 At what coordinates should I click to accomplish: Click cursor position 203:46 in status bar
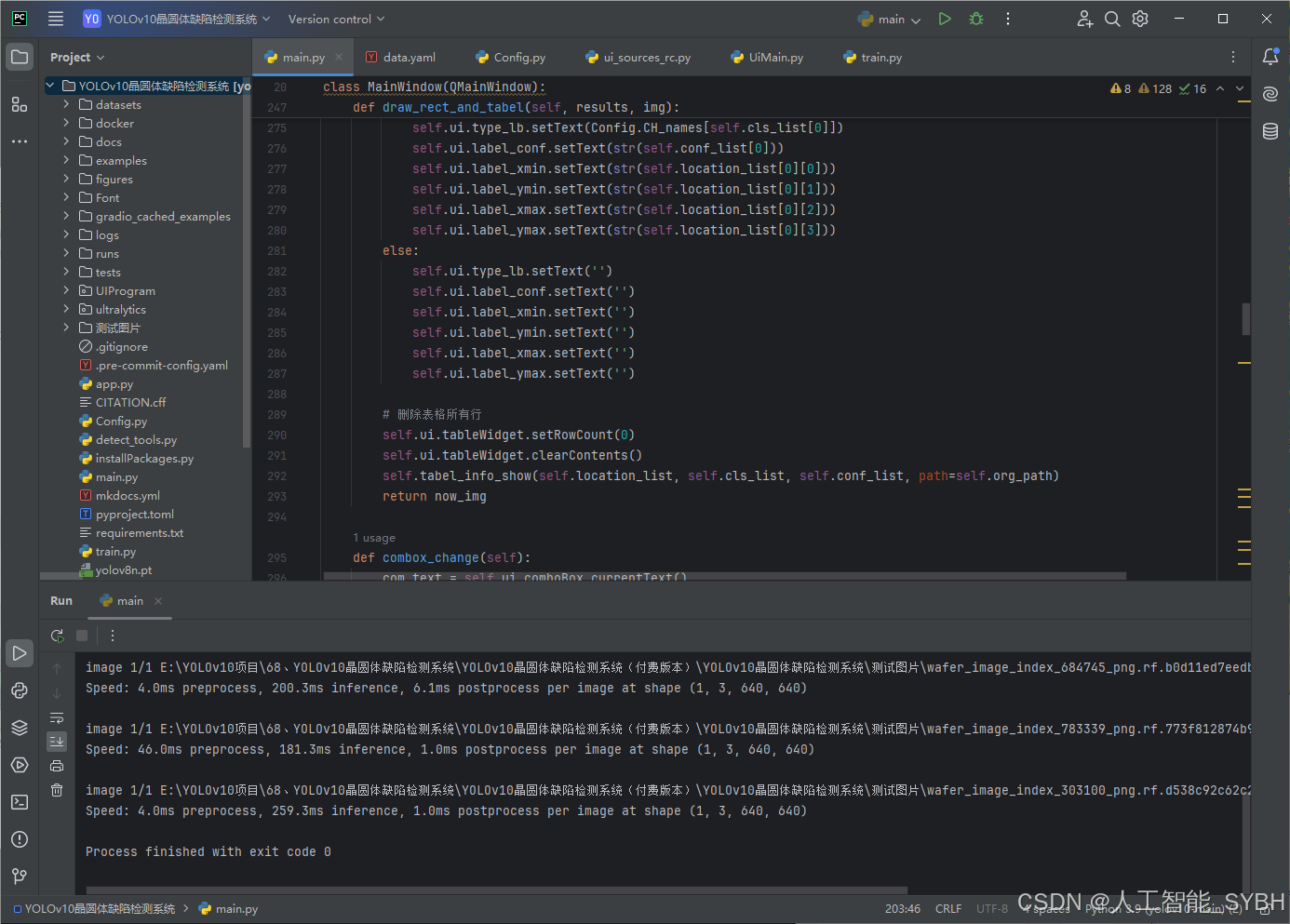(903, 908)
